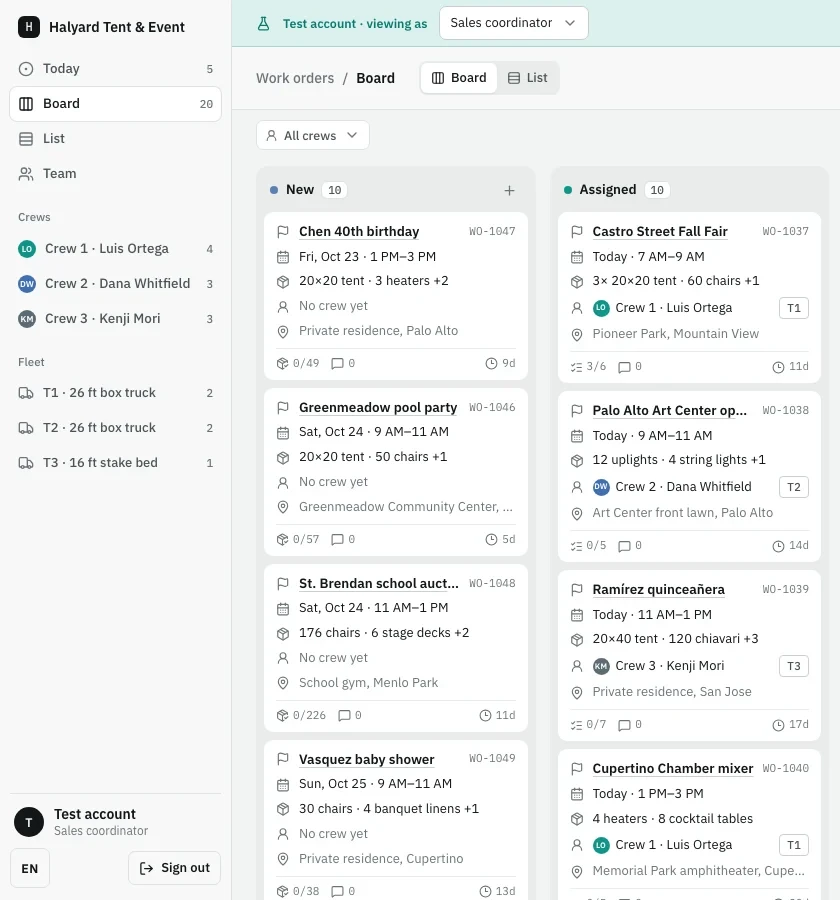Click comment icon on Greenmeadow pool party card
The width and height of the screenshot is (840, 900).
pyautogui.click(x=338, y=540)
